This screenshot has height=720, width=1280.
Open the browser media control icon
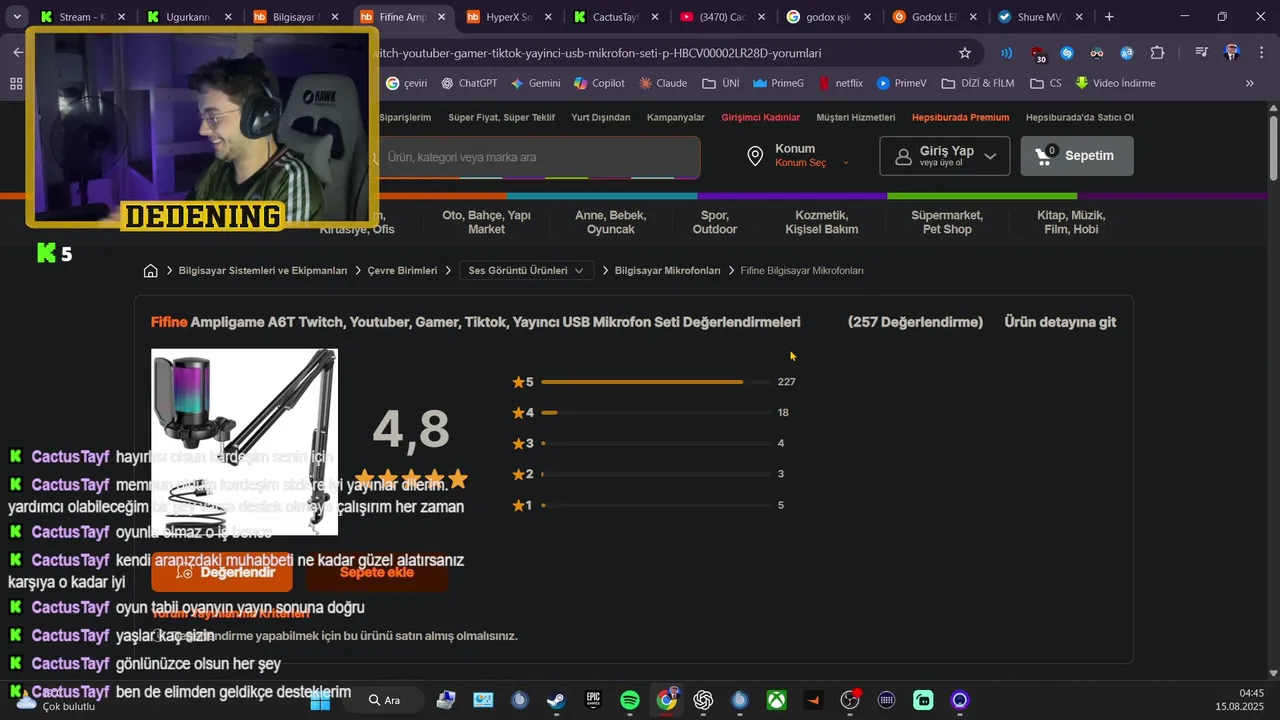coord(1202,53)
